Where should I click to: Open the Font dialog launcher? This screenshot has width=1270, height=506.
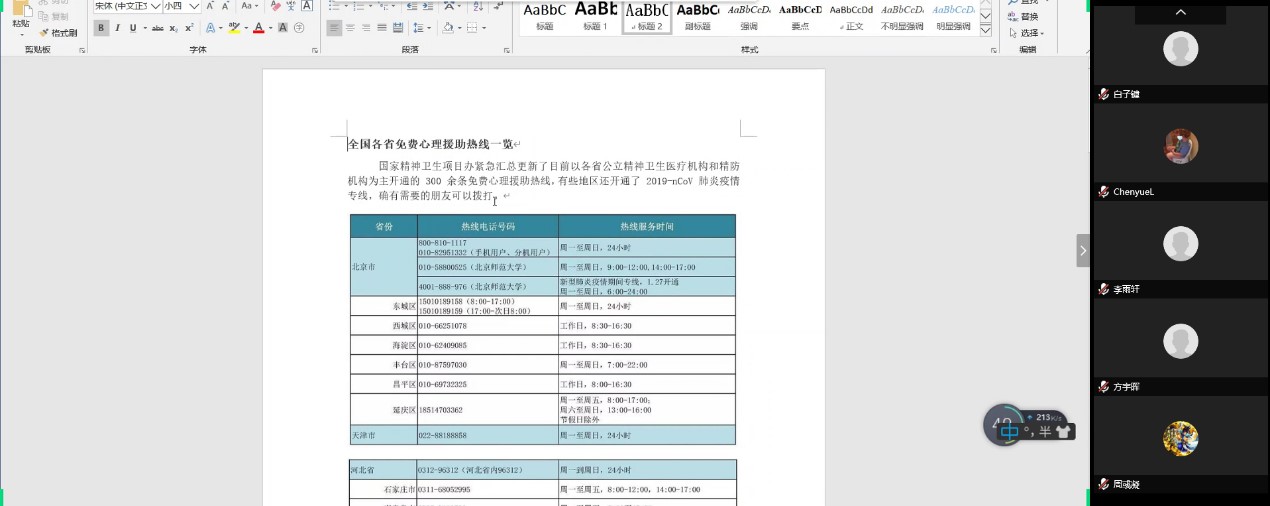coord(315,50)
